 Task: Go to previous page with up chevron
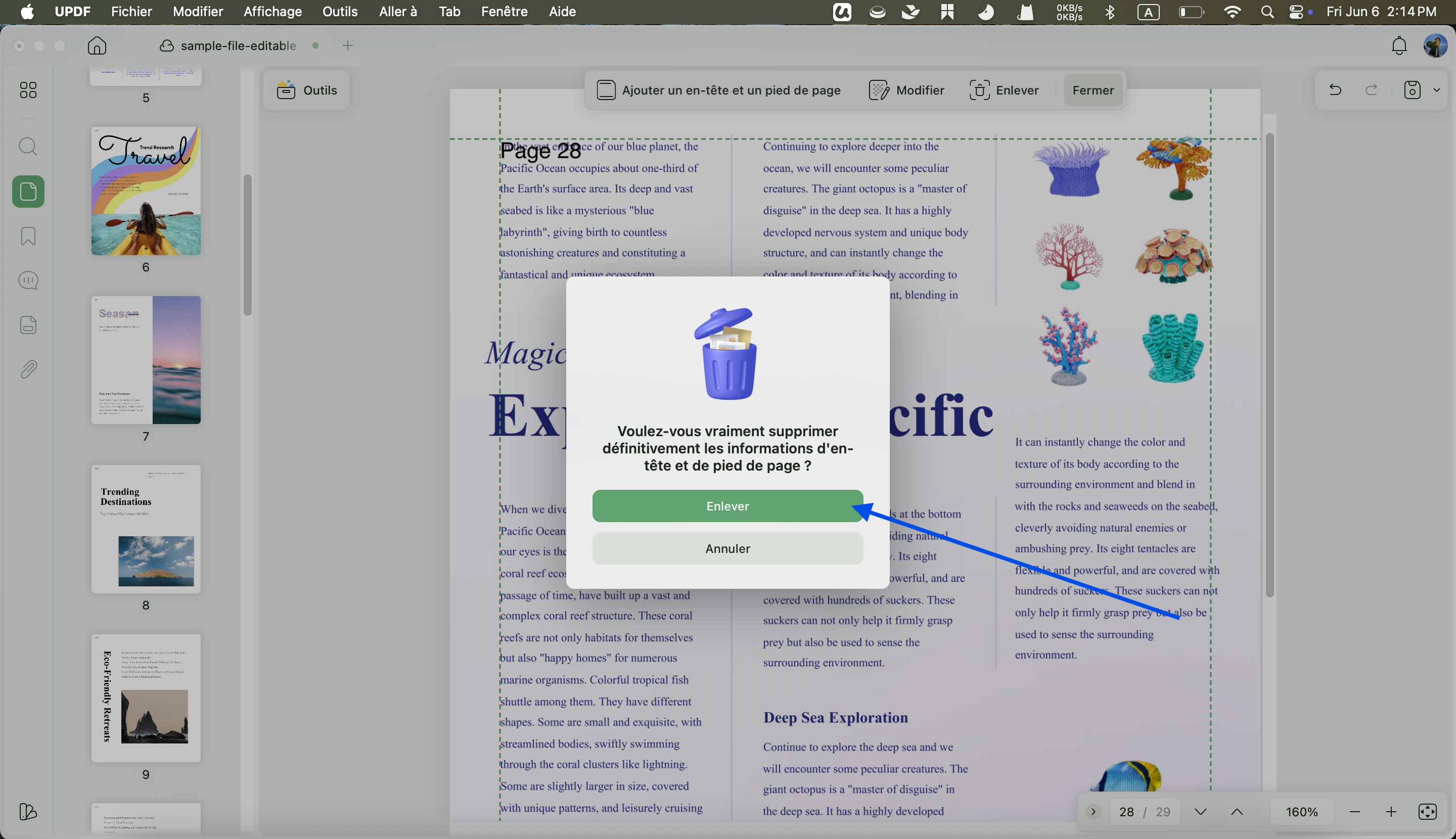(1237, 811)
